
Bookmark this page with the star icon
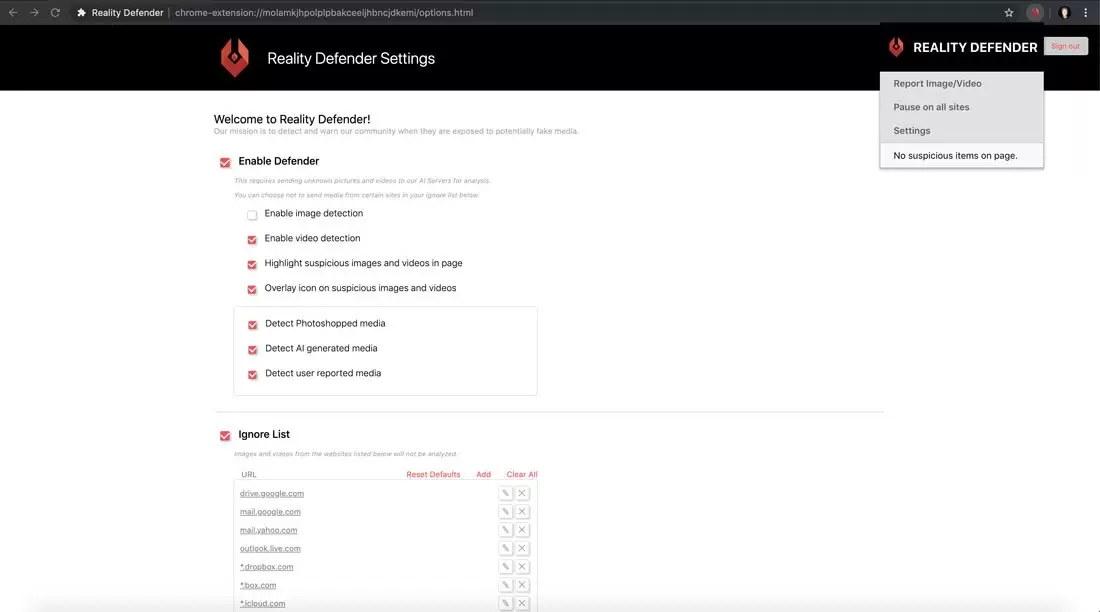pos(1009,13)
